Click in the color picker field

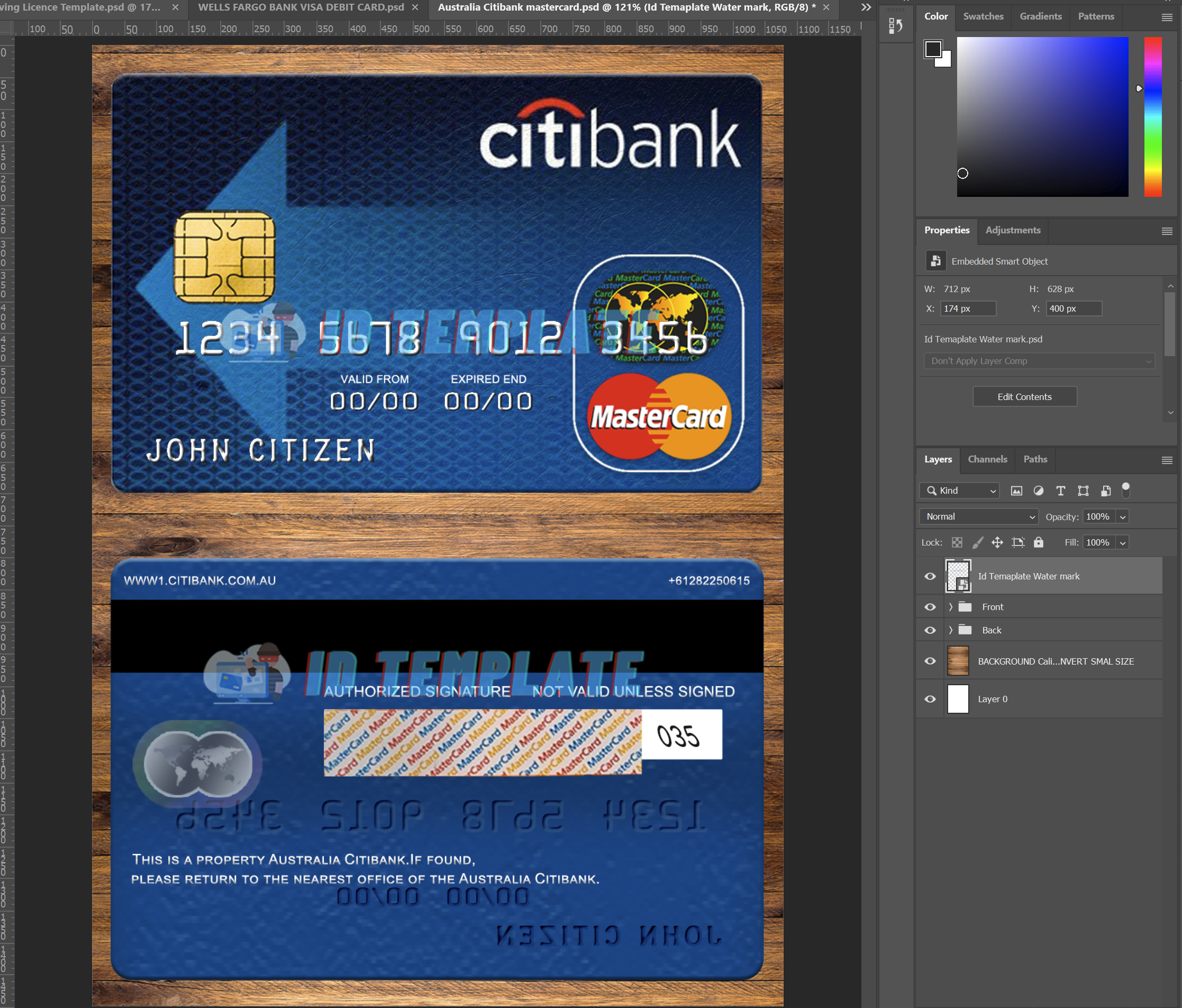pos(1042,117)
